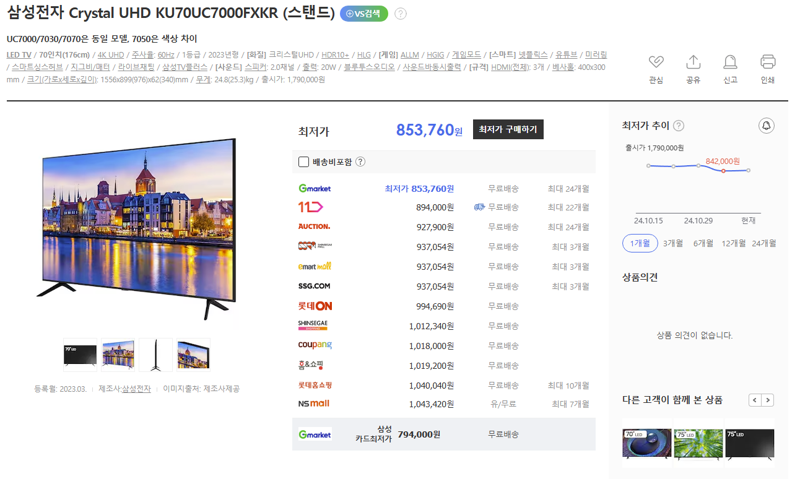800x479 pixels.
Task: Open Gmarket logo in 삼성 카드최저가 row
Action: [315, 435]
